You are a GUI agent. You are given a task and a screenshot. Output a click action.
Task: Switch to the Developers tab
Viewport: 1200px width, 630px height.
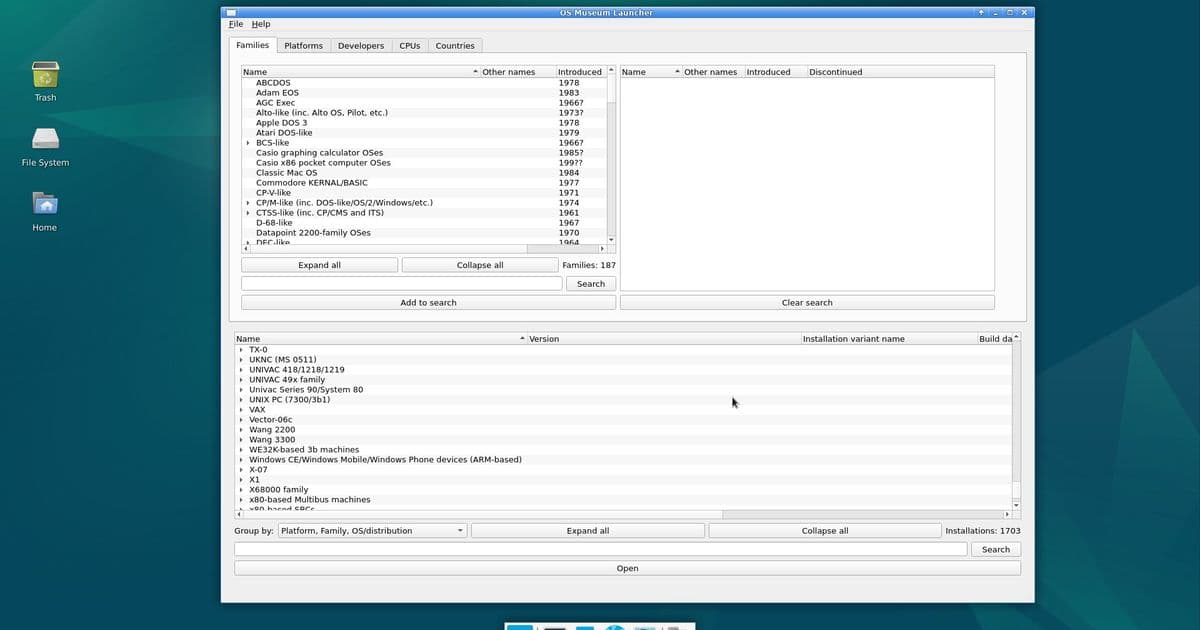pyautogui.click(x=361, y=46)
